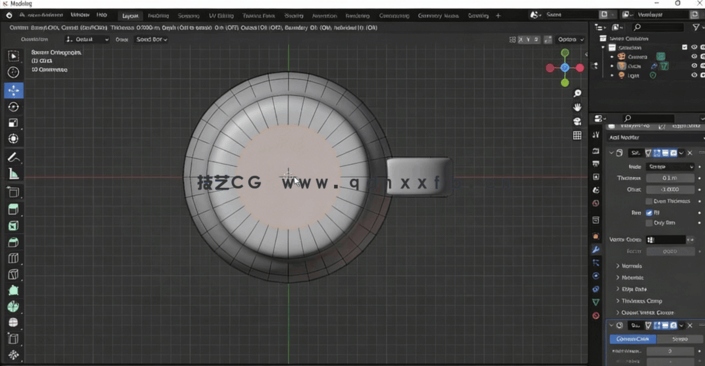Select the Bevel tool
This screenshot has height=366, width=705.
tap(13, 242)
